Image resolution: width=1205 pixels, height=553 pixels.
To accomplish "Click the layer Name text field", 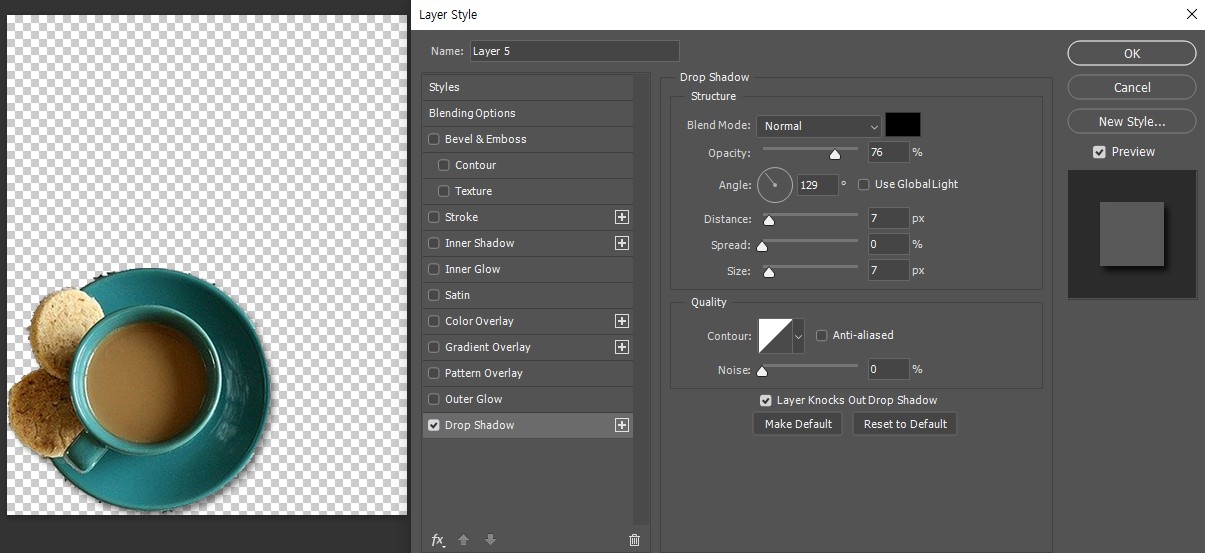I will coord(575,51).
